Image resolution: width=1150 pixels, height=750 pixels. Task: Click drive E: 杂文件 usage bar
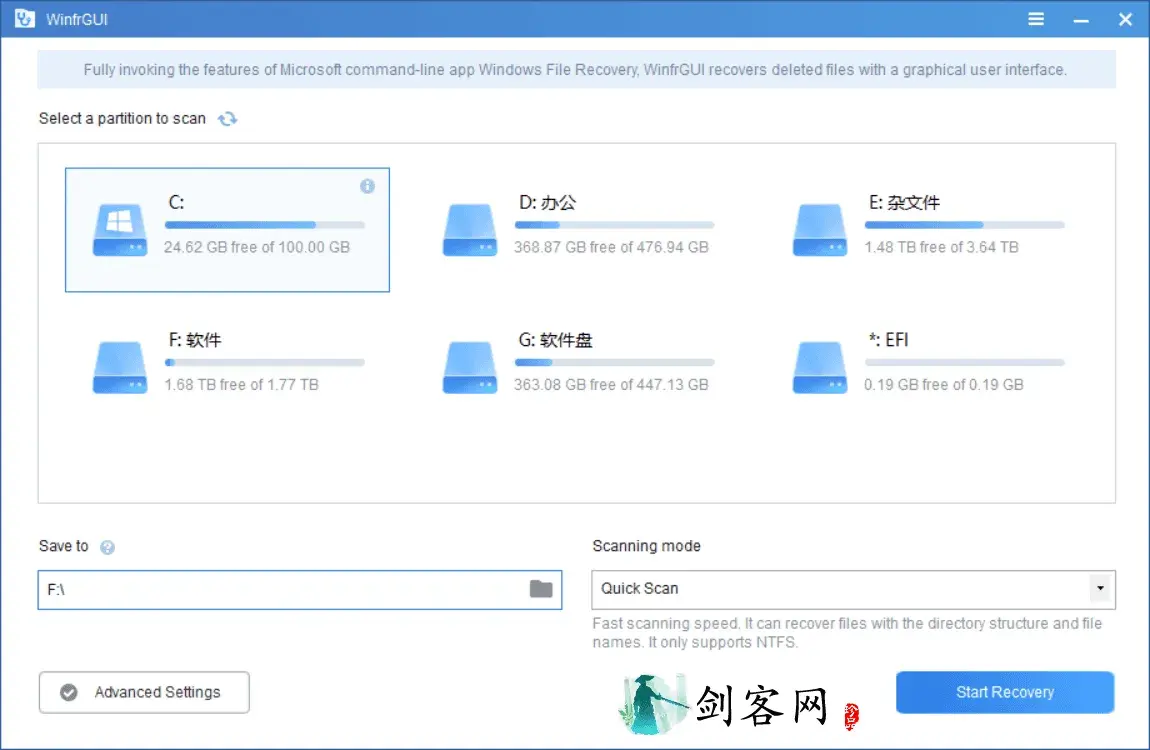(964, 225)
